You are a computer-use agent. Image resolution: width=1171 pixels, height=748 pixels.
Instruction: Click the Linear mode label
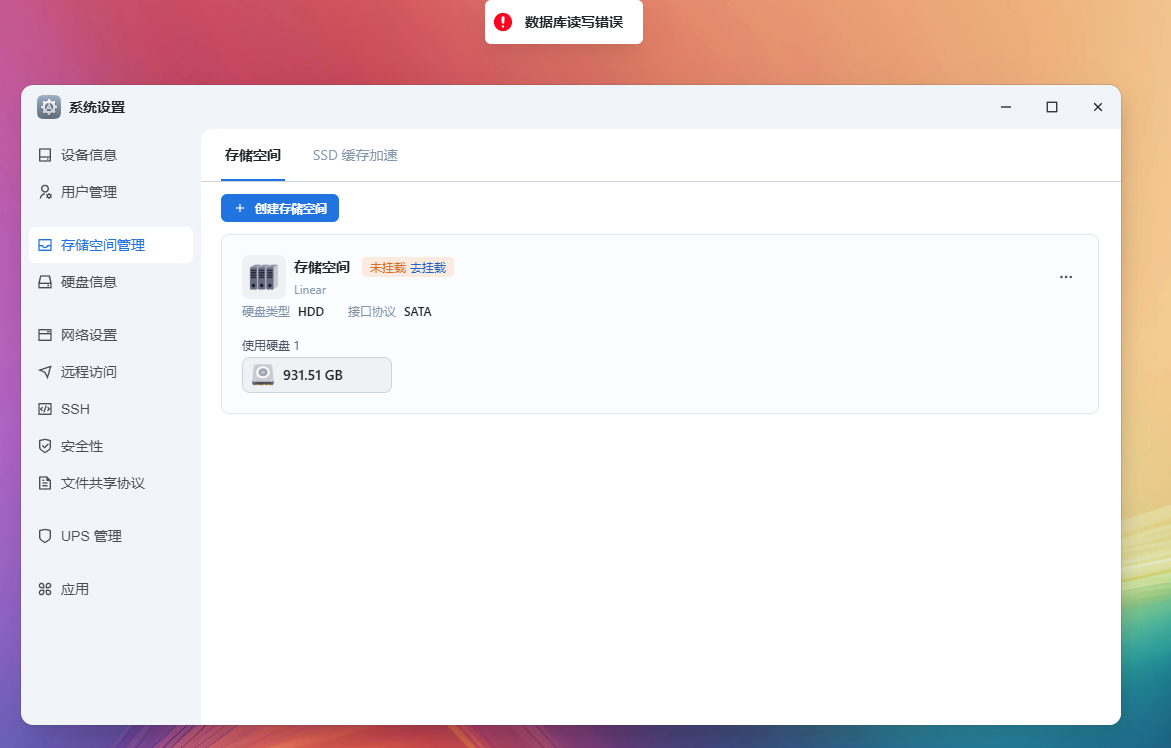(x=310, y=290)
